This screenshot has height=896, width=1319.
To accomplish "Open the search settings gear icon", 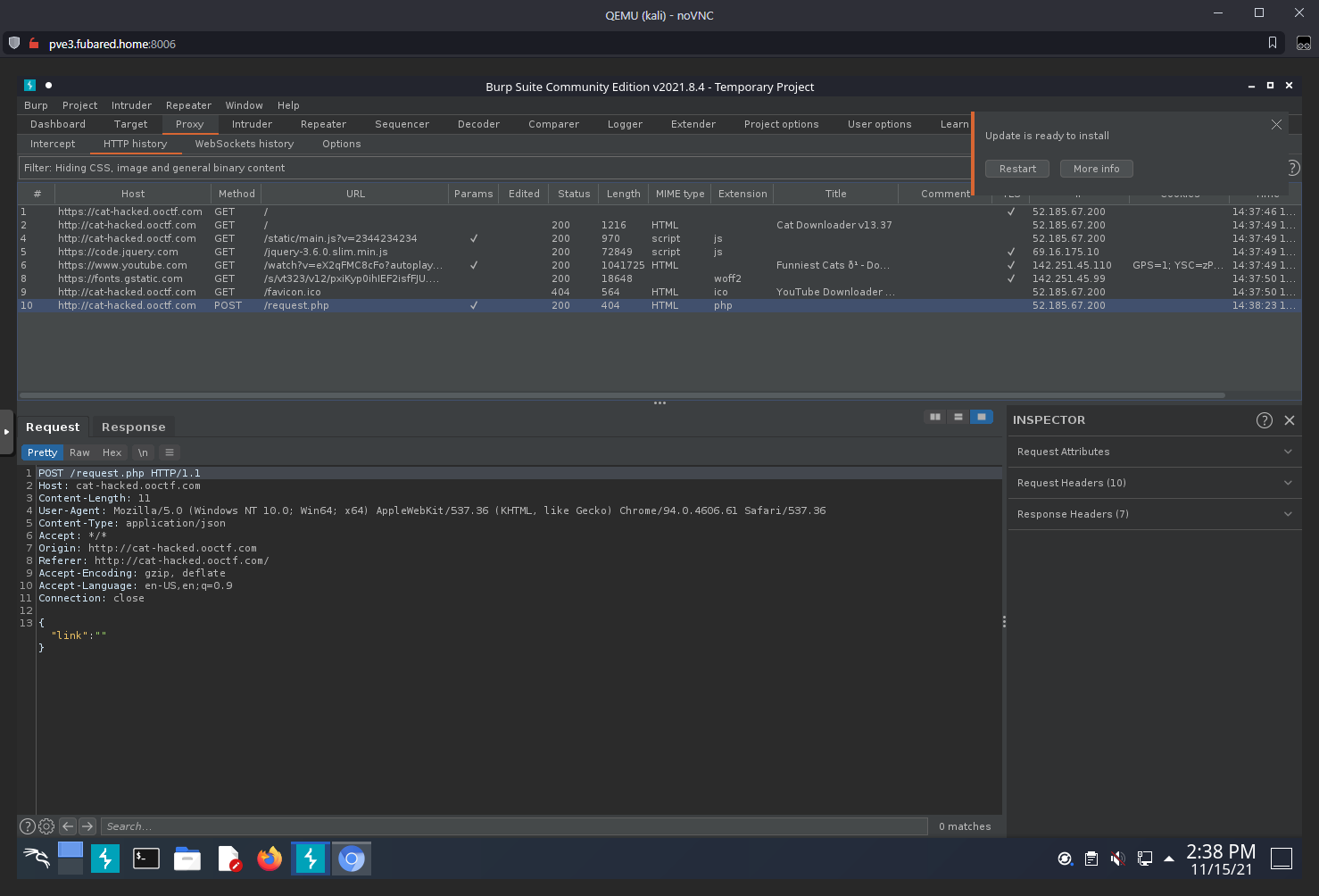I will (x=46, y=826).
